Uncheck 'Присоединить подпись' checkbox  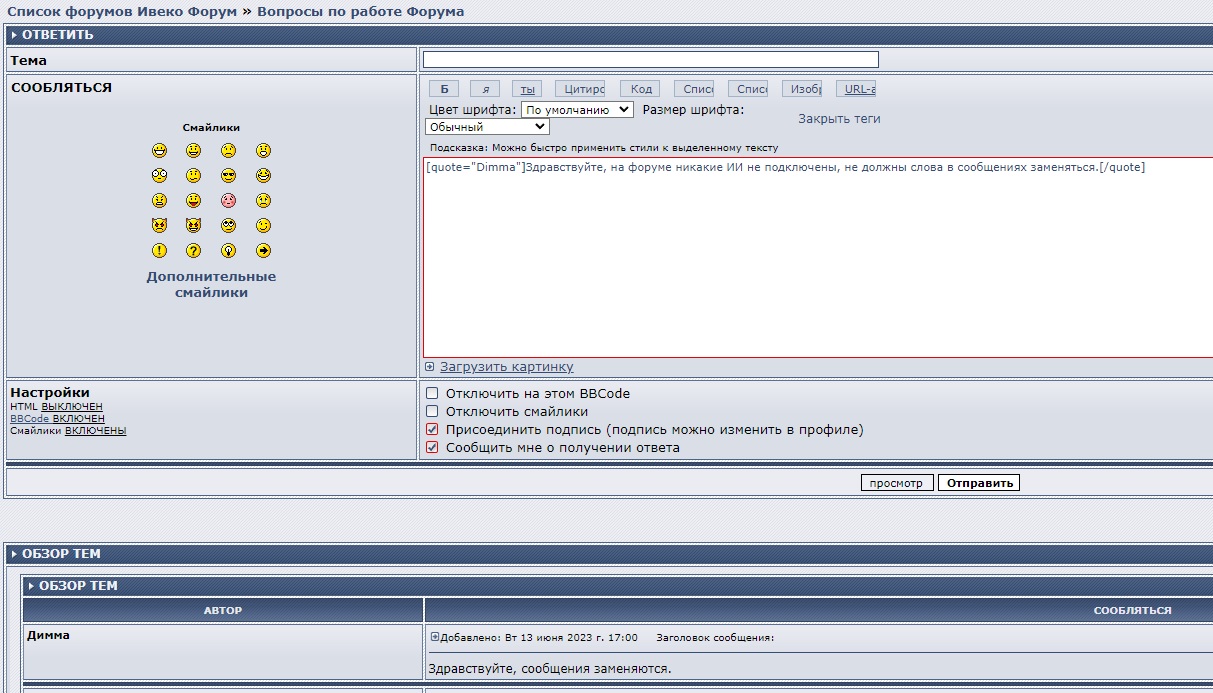[x=432, y=430]
